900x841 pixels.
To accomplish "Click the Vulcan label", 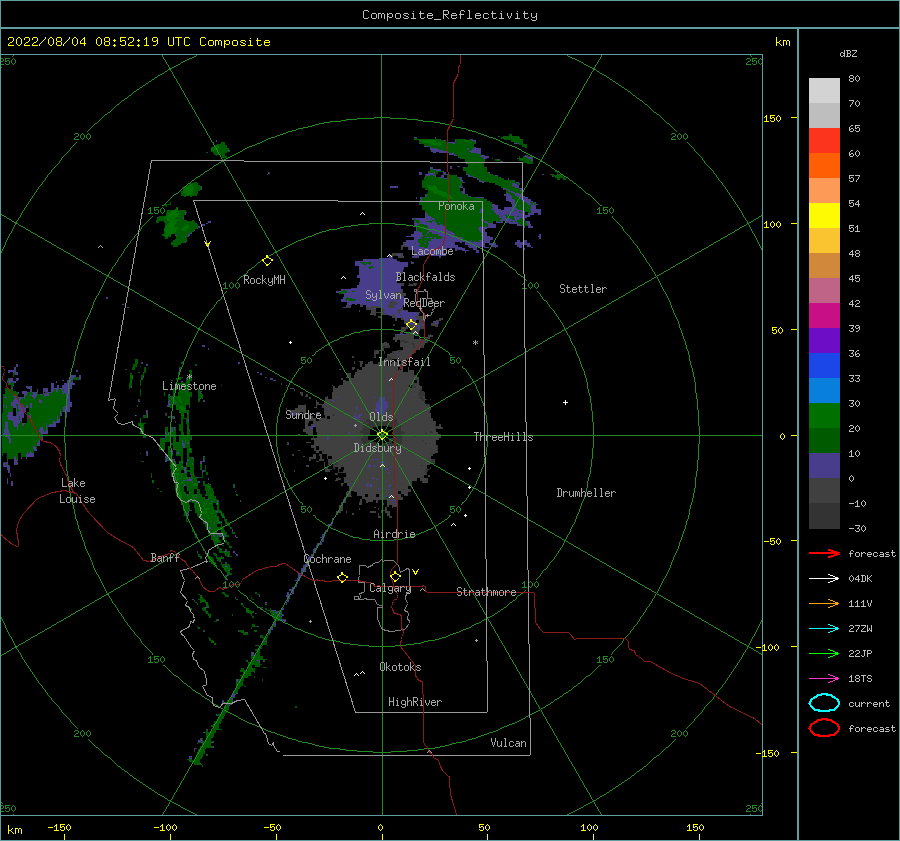I will (508, 743).
